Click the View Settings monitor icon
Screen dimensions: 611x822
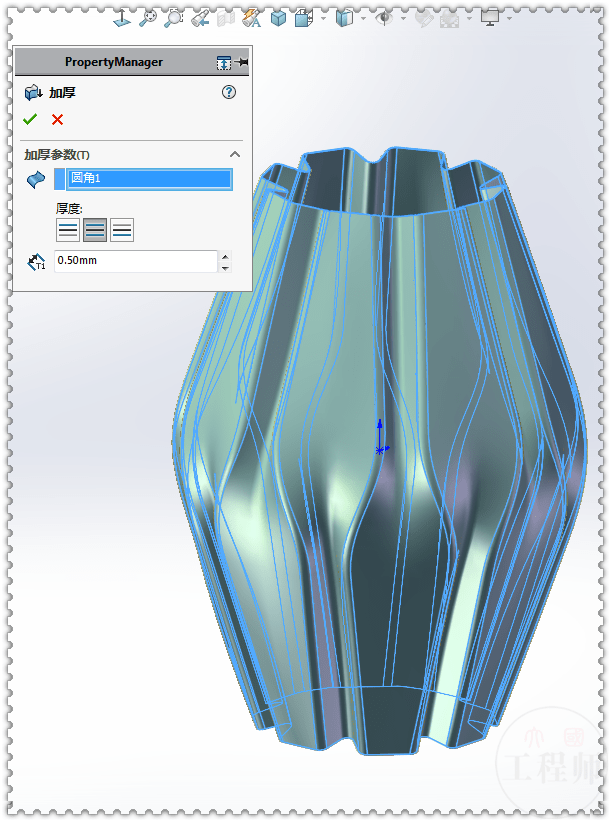pos(490,18)
